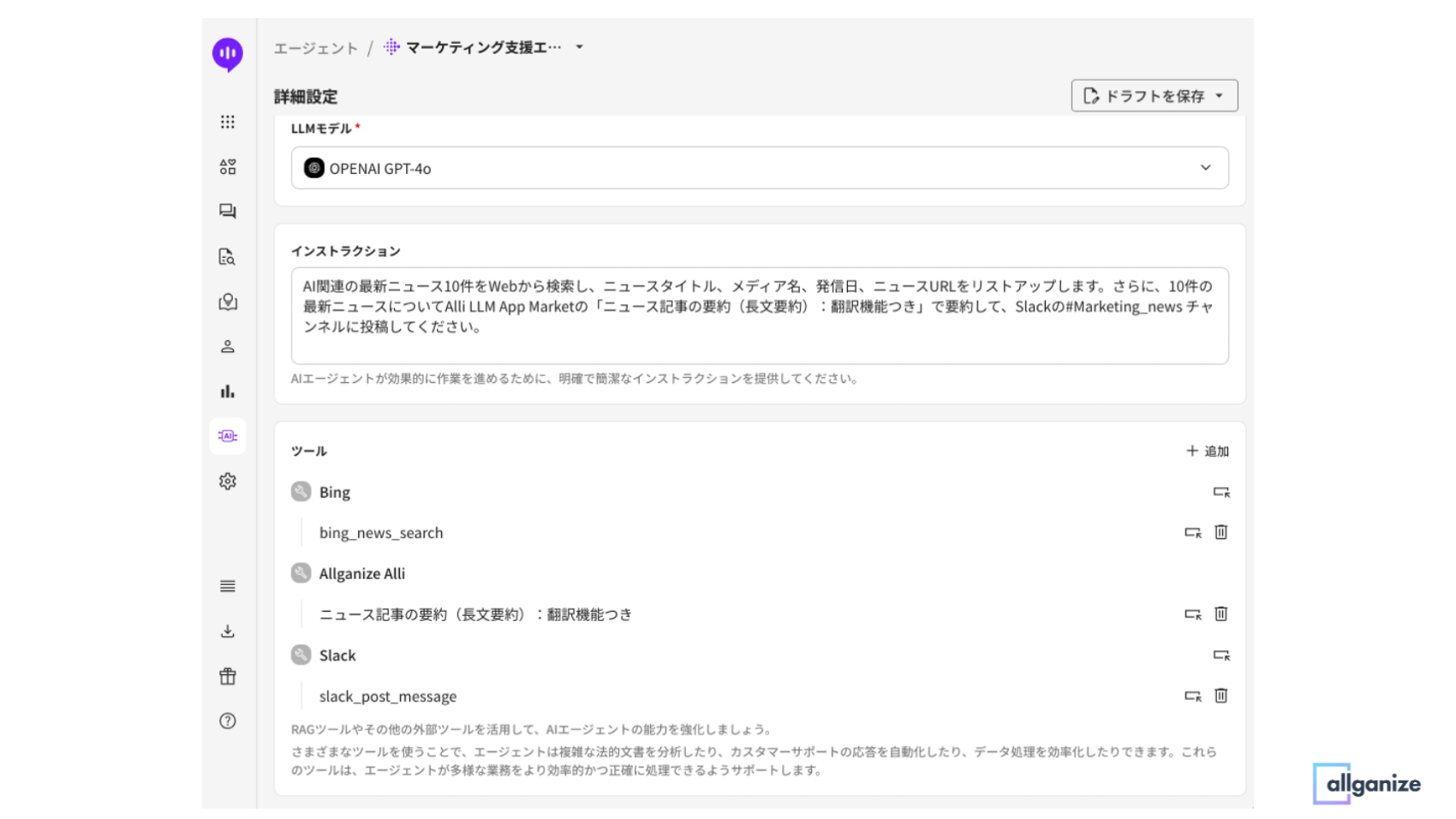
Task: Click the Allganize Alli group label
Action: point(362,574)
